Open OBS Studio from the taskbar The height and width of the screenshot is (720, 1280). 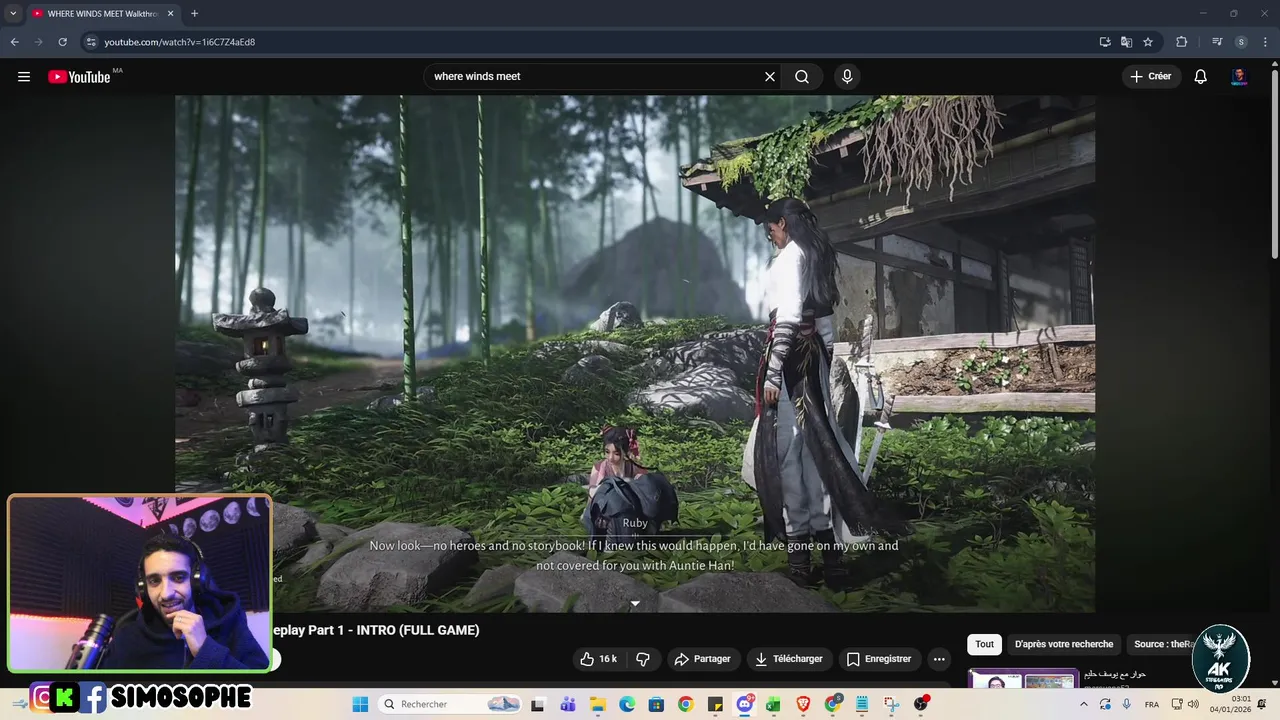click(x=921, y=704)
